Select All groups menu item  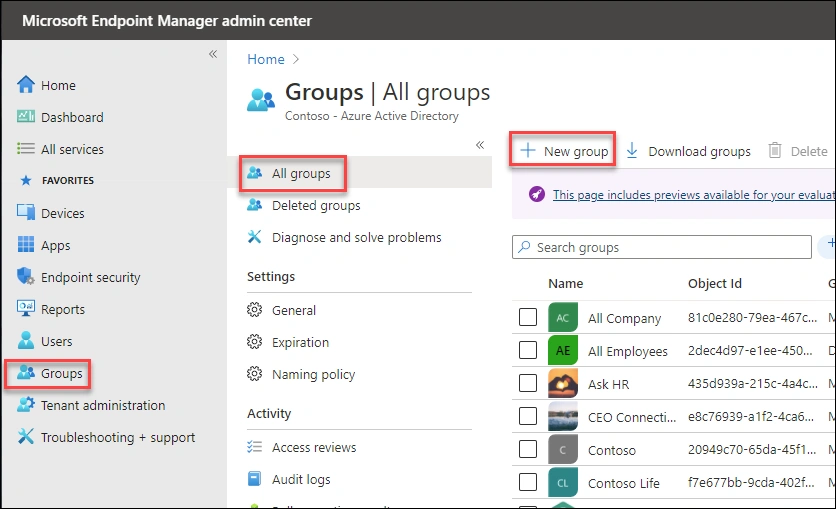[301, 173]
